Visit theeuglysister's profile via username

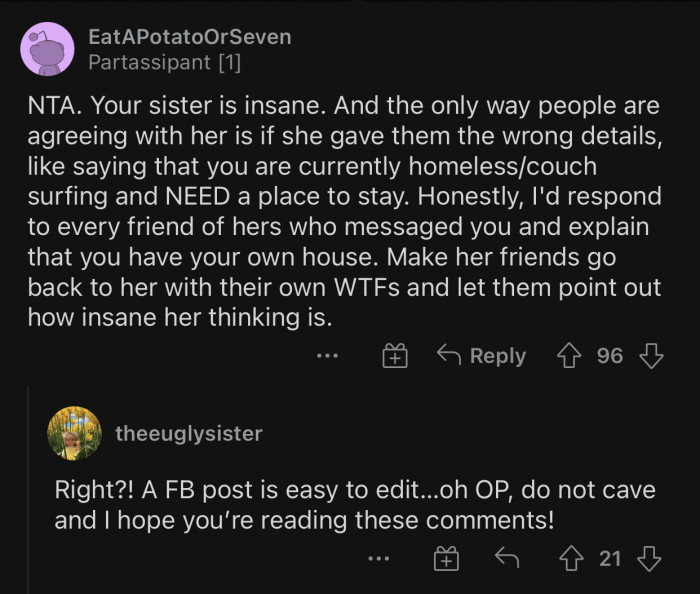pos(188,433)
